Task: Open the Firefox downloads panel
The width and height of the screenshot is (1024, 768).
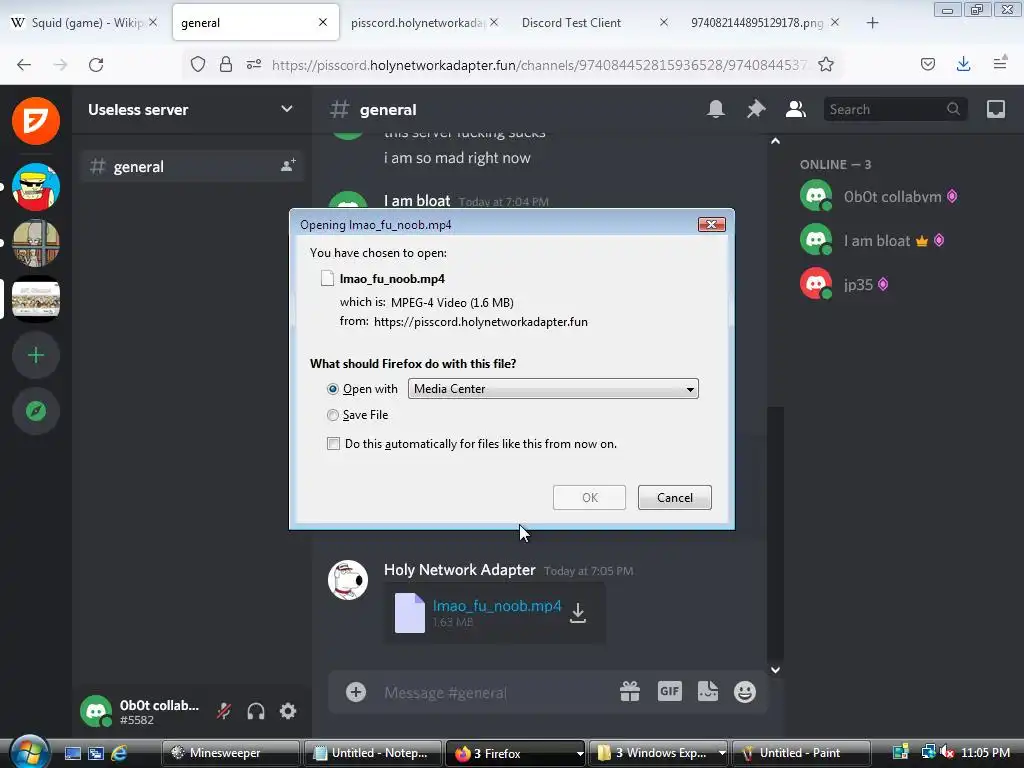Action: coord(963,64)
